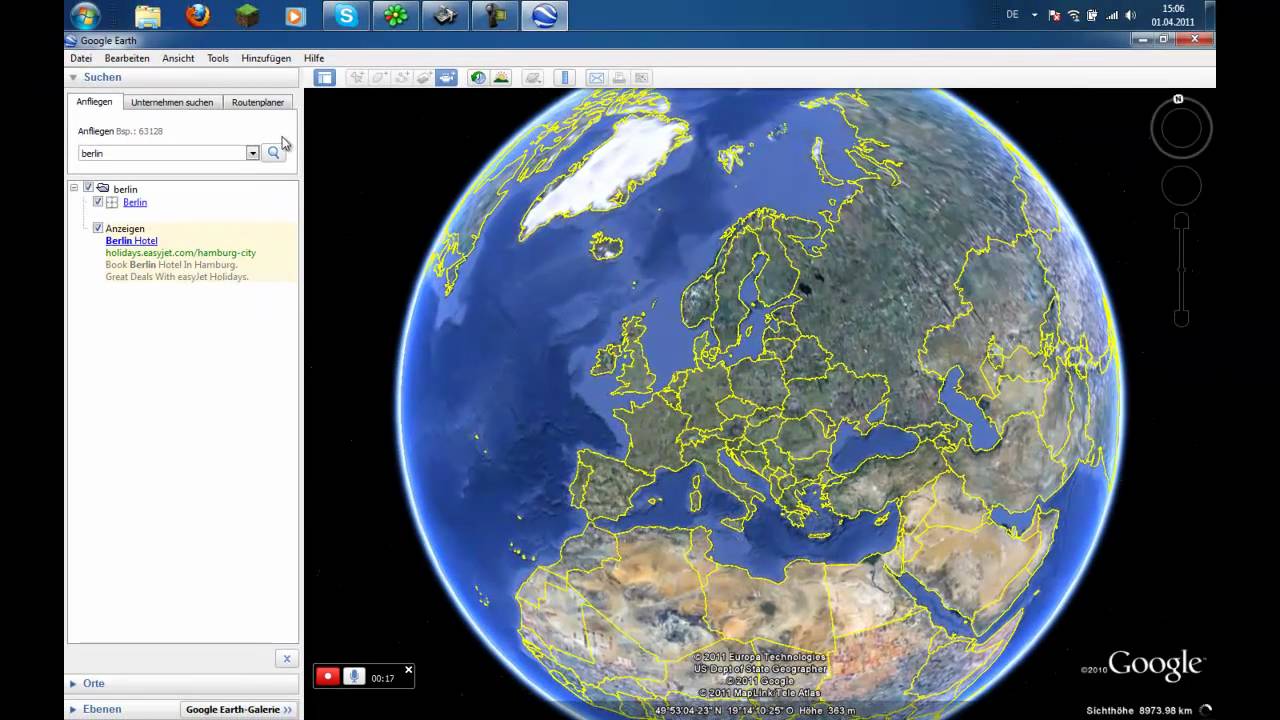Click the volume speaker tray icon
The height and width of the screenshot is (720, 1280).
coord(1130,15)
